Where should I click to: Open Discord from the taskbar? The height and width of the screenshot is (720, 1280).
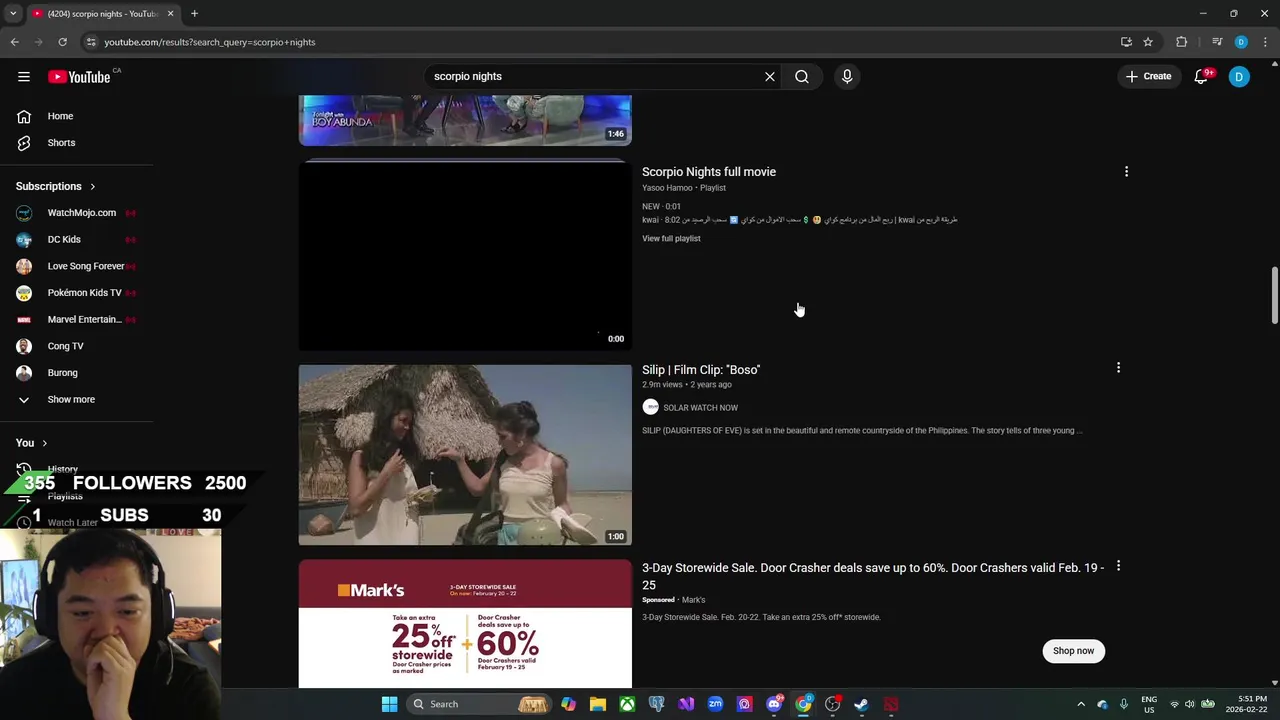tap(774, 704)
